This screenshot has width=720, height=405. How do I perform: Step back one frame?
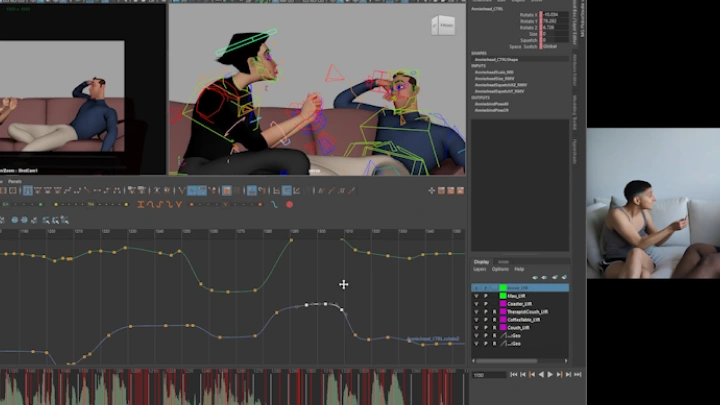point(523,375)
